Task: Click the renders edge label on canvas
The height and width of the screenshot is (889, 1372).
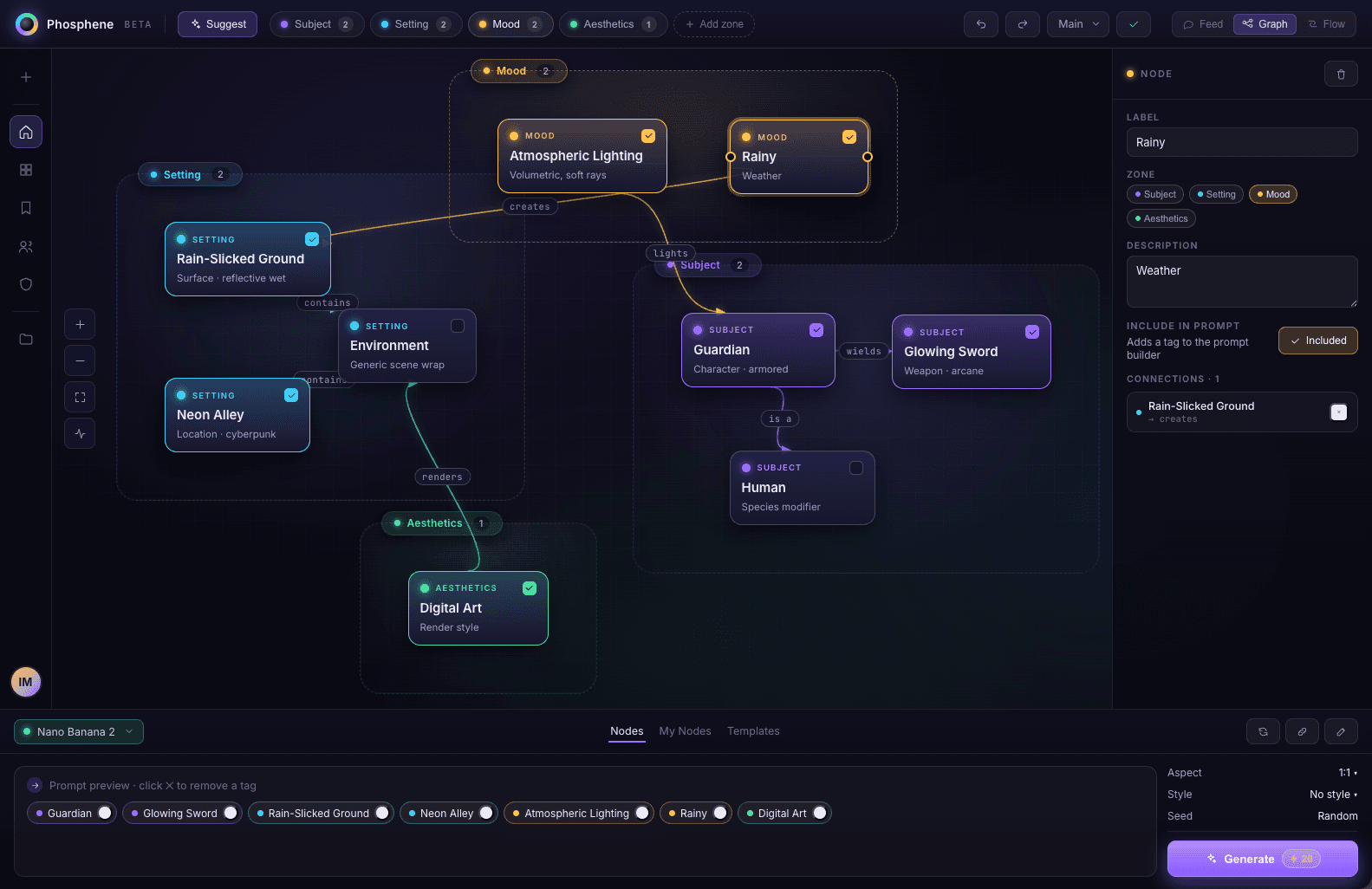Action: (x=442, y=477)
